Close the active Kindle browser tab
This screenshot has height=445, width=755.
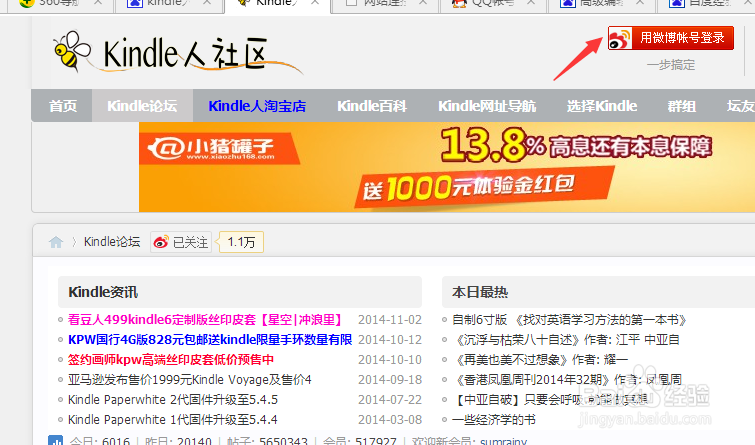[315, 3]
